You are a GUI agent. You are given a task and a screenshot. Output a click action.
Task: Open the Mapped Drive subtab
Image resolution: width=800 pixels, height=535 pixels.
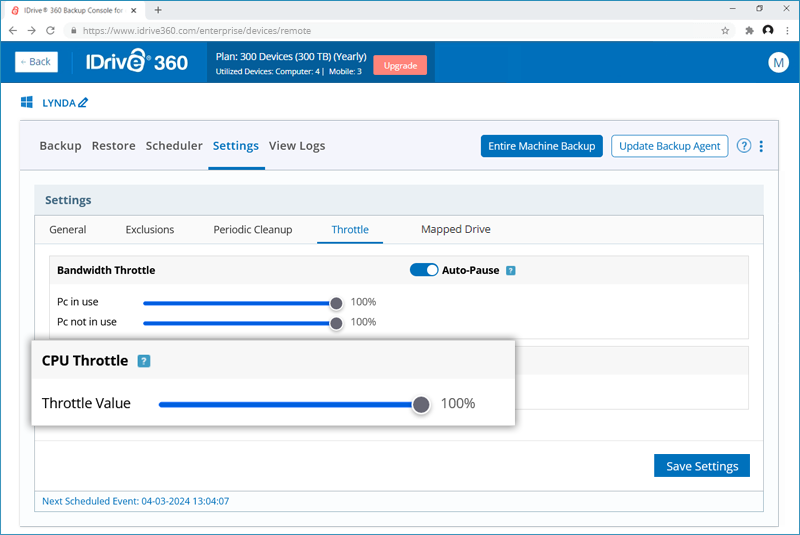click(456, 230)
